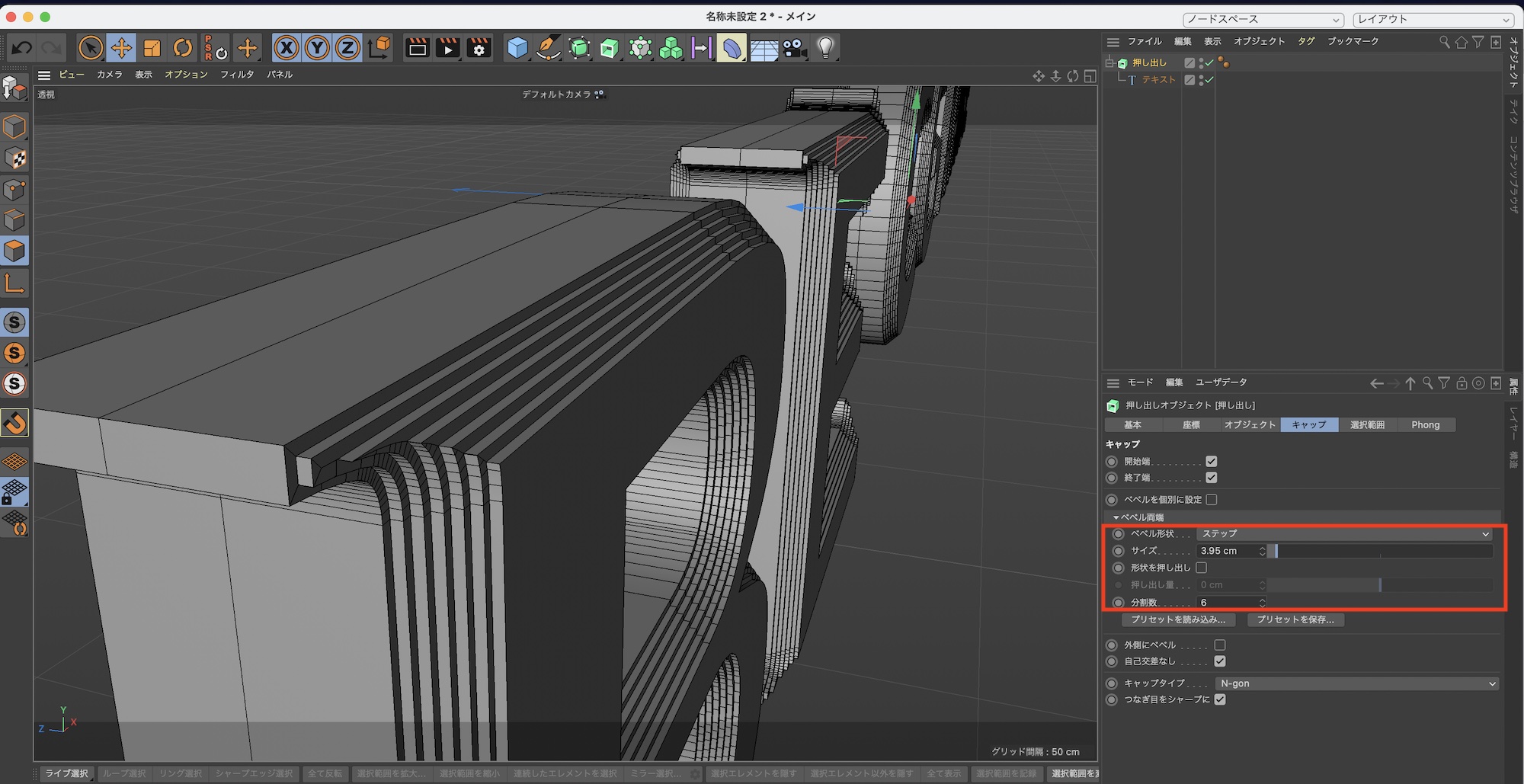Viewport: 1524px width, 784px height.
Task: Open the キャップタイプ N-gon dropdown
Action: pos(1356,683)
